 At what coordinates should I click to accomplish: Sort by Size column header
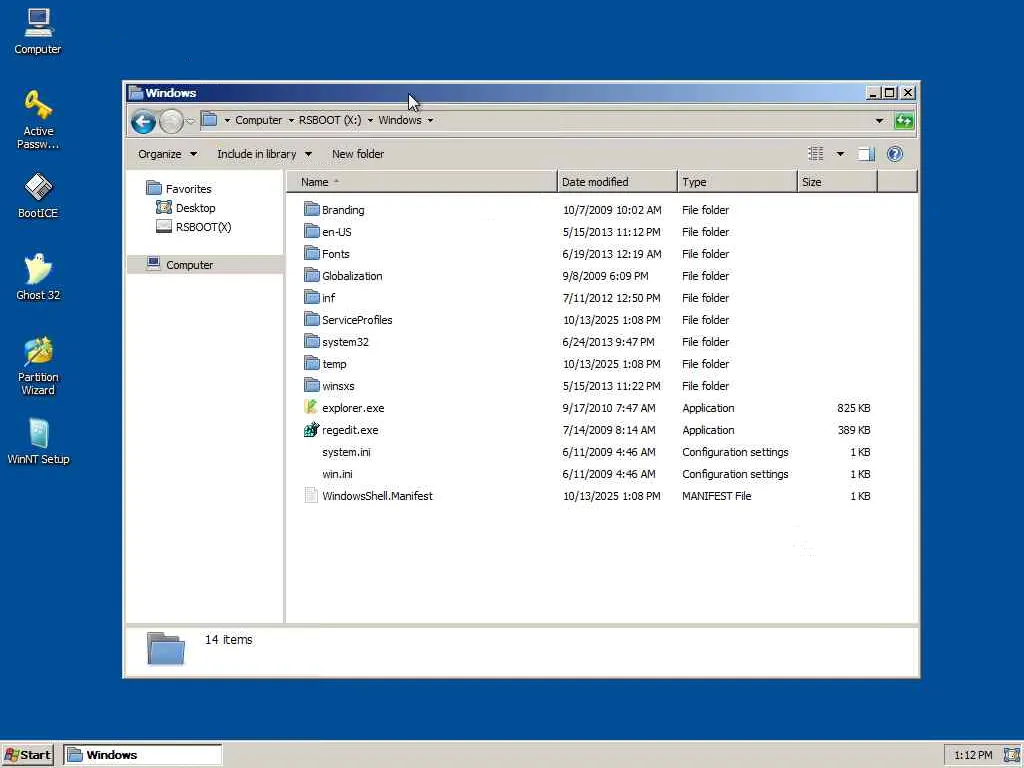[837, 182]
